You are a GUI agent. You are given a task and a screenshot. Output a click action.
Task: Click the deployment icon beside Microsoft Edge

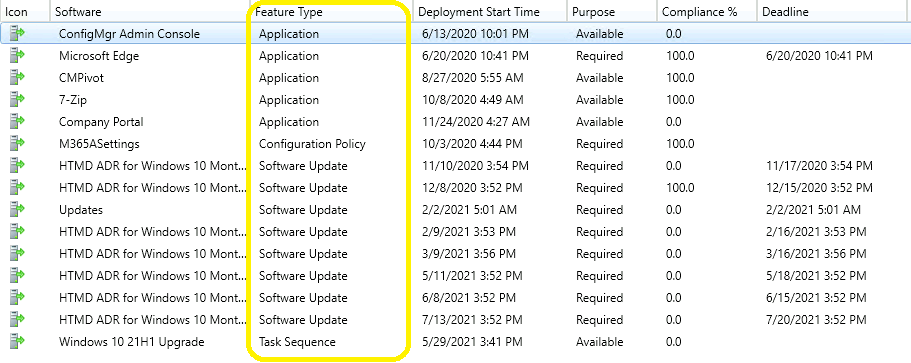pyautogui.click(x=17, y=56)
